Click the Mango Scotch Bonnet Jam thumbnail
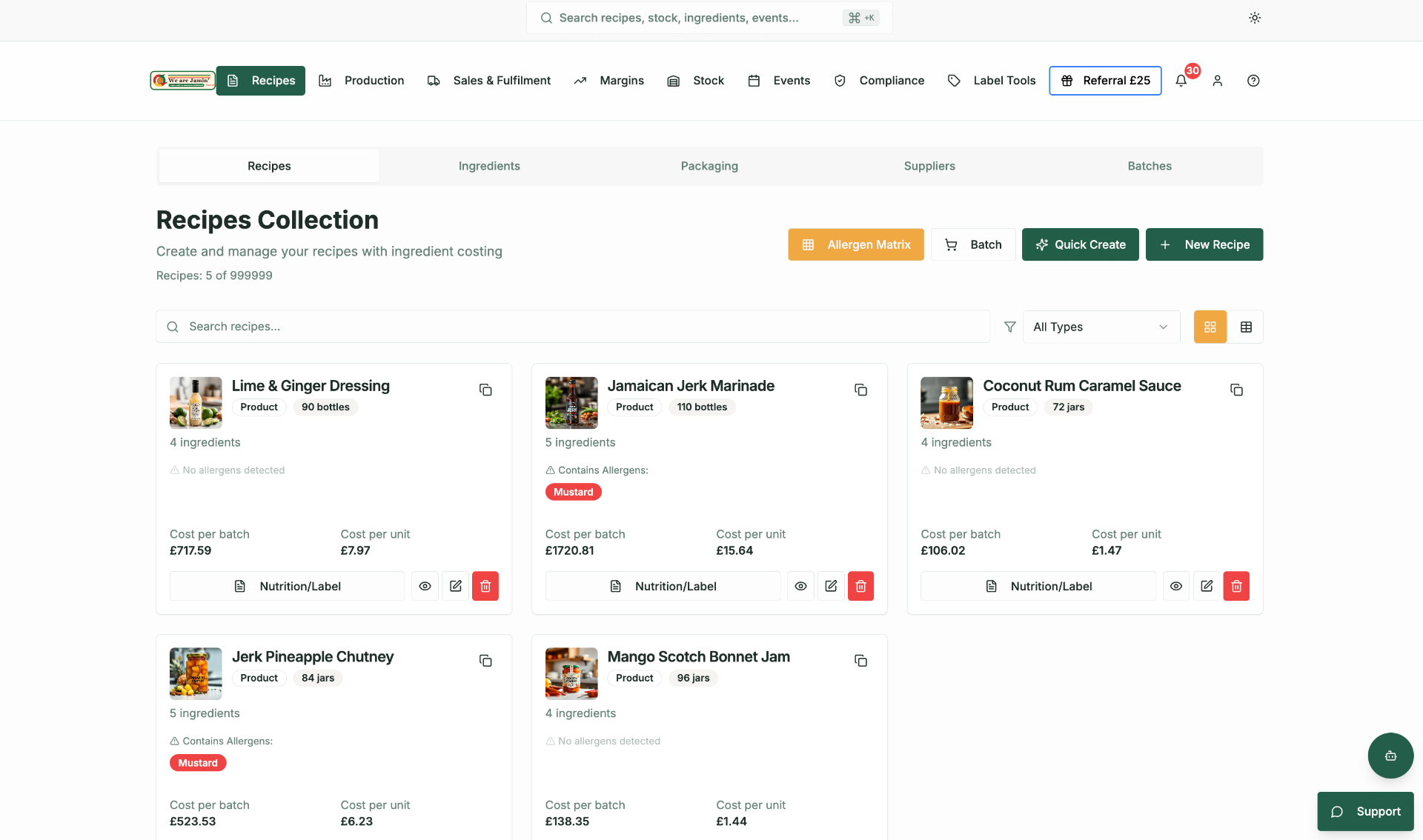The width and height of the screenshot is (1423, 840). (571, 674)
